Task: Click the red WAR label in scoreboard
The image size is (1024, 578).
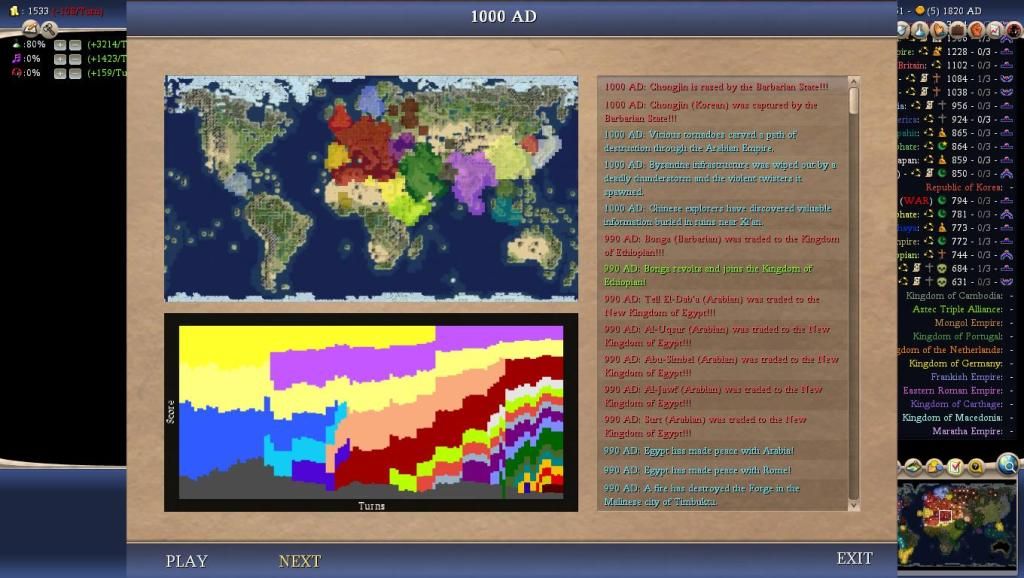Action: click(x=916, y=201)
